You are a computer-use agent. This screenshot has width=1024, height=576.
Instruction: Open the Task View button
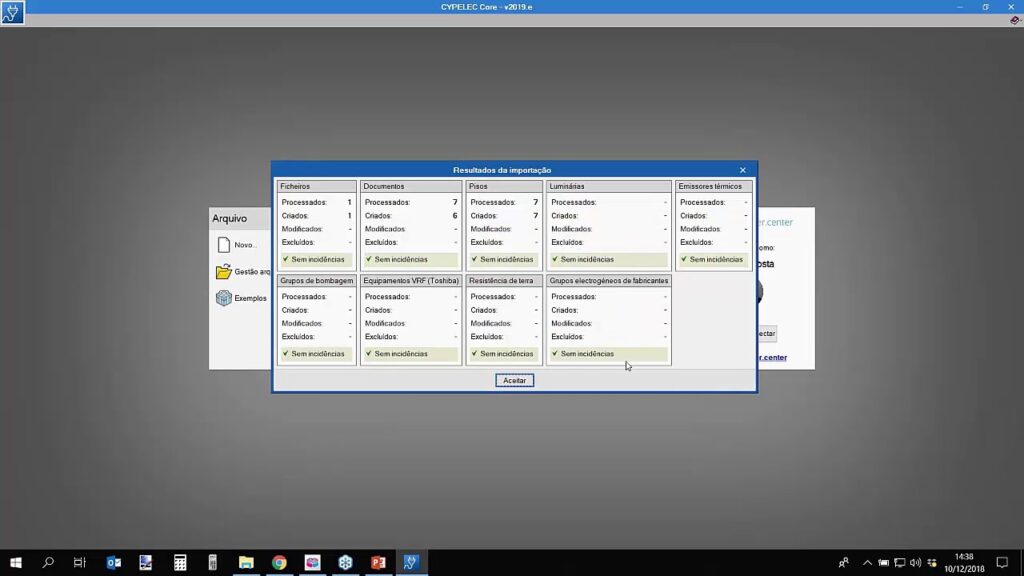pyautogui.click(x=80, y=563)
